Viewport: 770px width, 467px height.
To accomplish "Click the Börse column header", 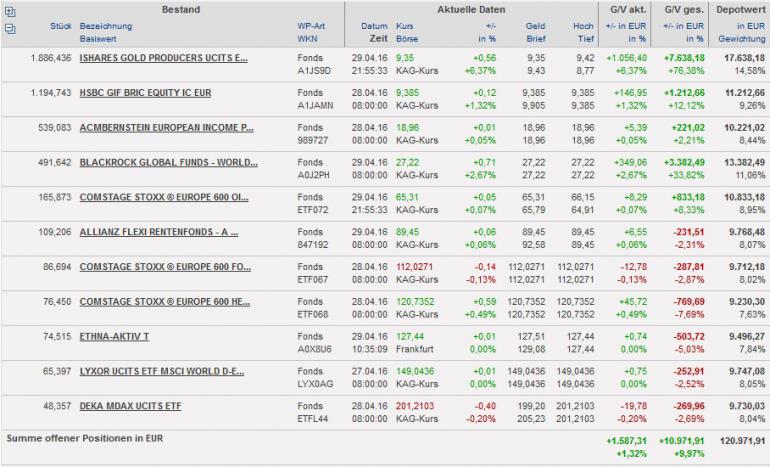I will coord(408,38).
